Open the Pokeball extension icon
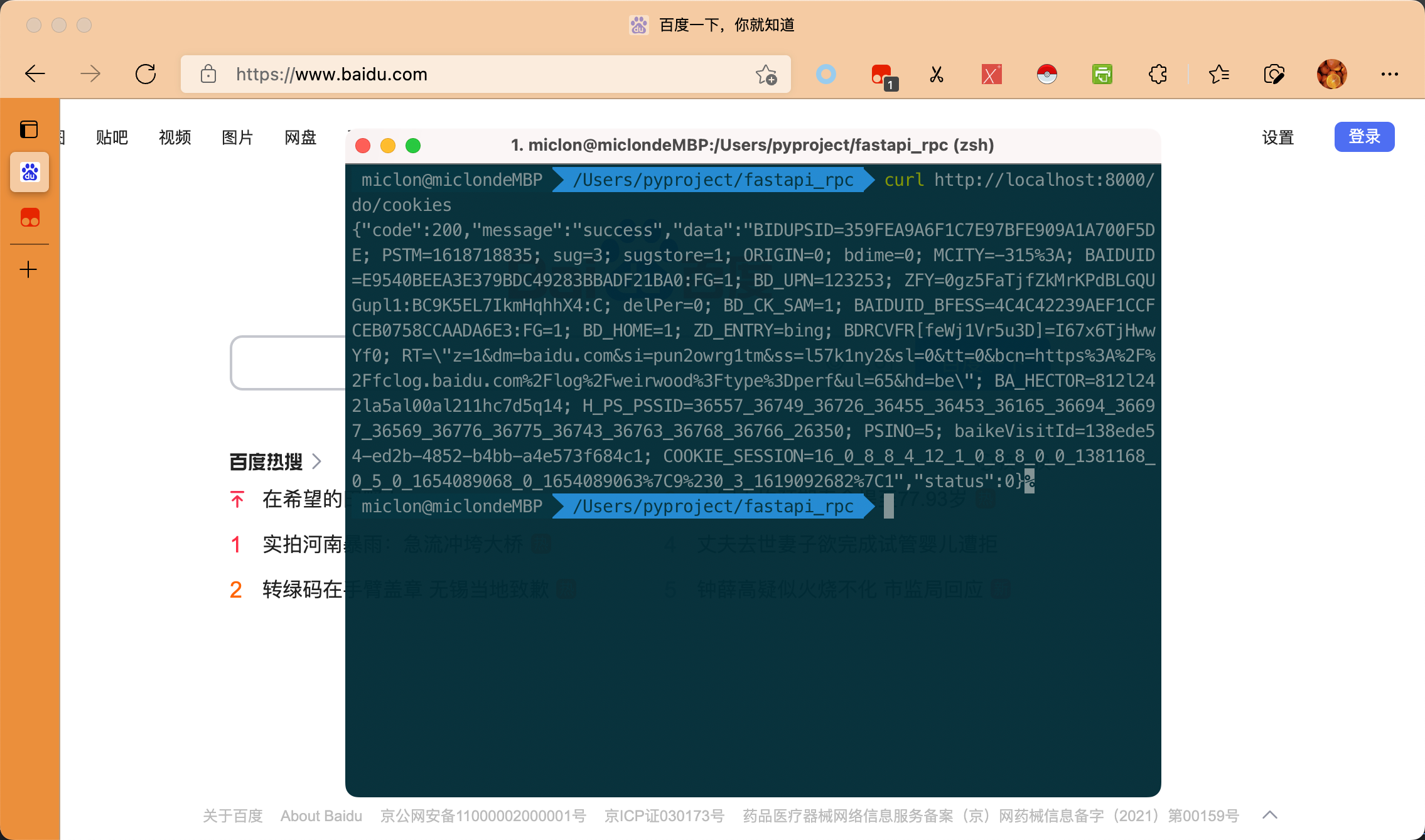 pyautogui.click(x=1046, y=74)
